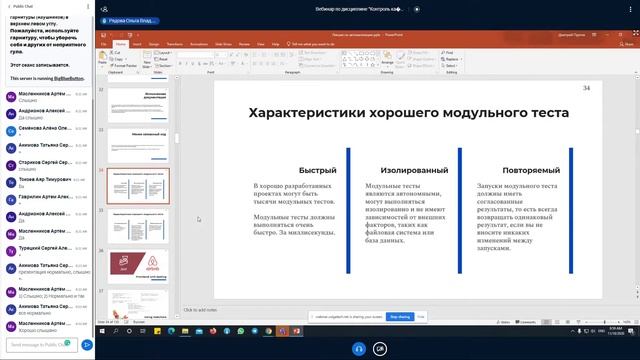
Task: Open the Select dropdown
Action: point(449,66)
